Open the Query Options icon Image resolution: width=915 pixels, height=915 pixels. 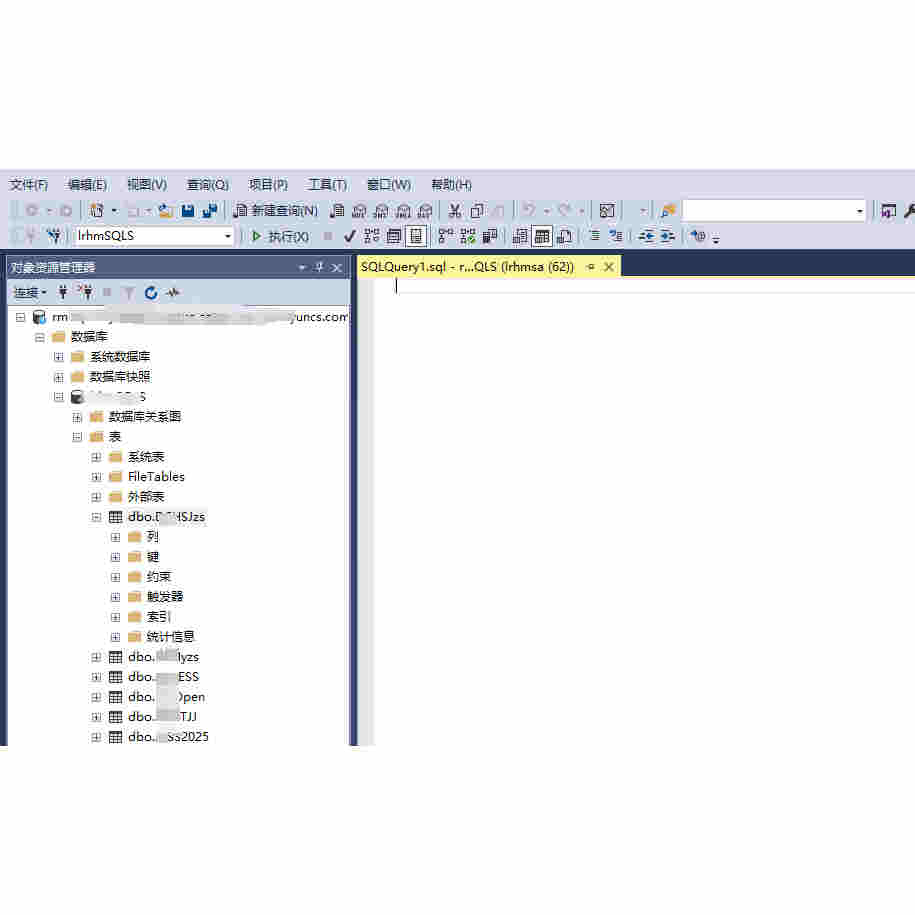[x=394, y=236]
